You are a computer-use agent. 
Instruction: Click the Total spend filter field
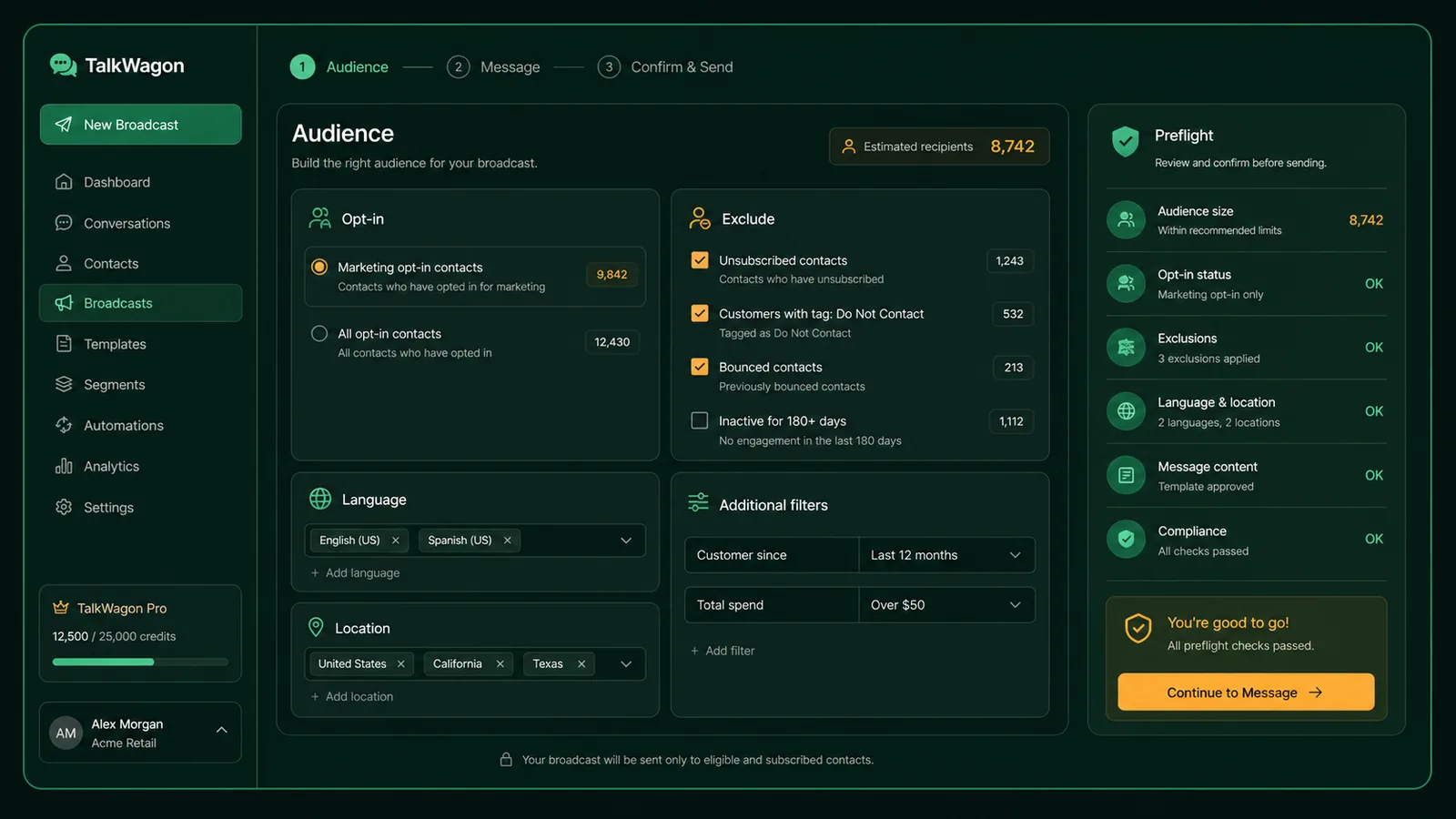tap(772, 605)
